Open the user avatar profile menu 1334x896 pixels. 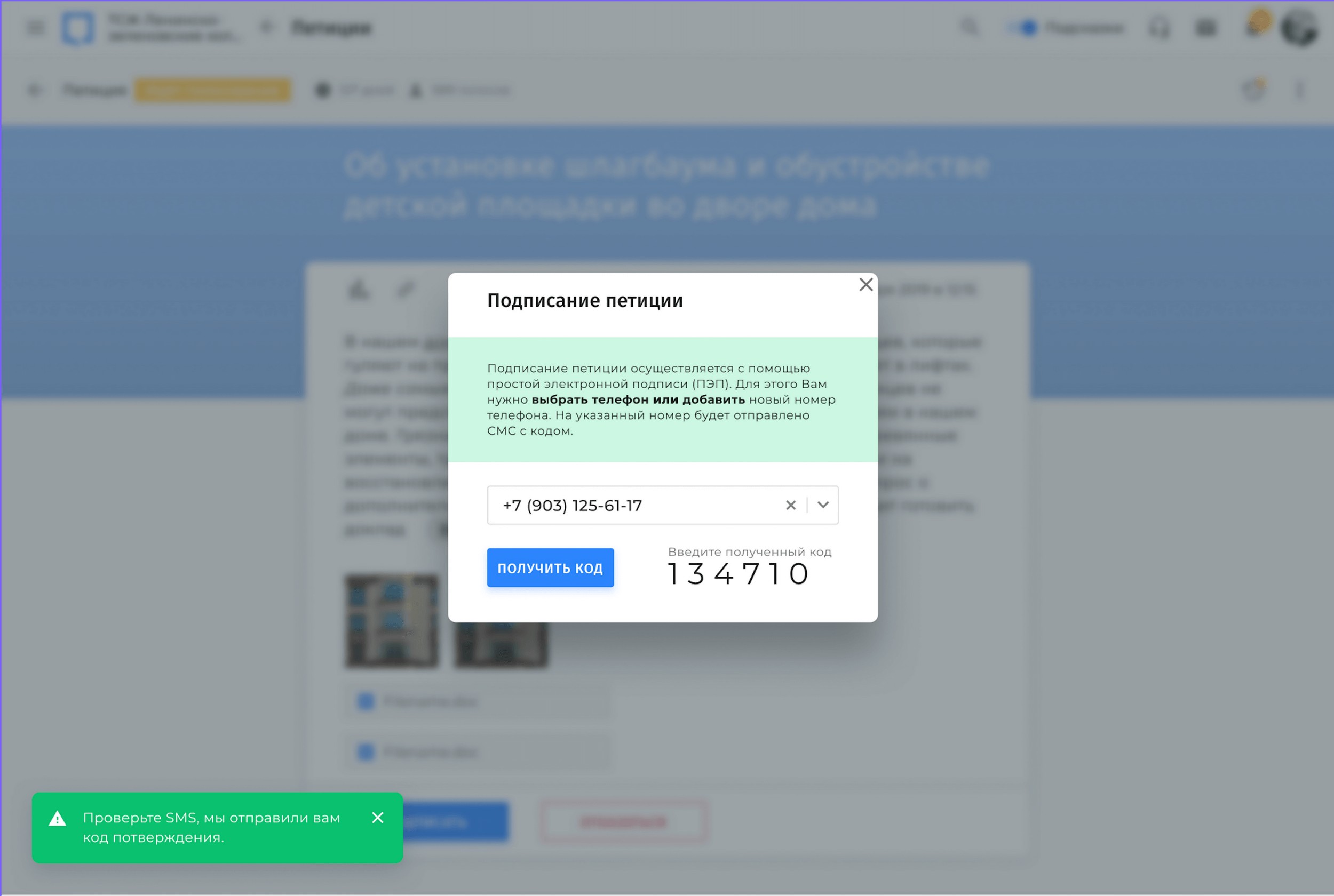pyautogui.click(x=1299, y=27)
